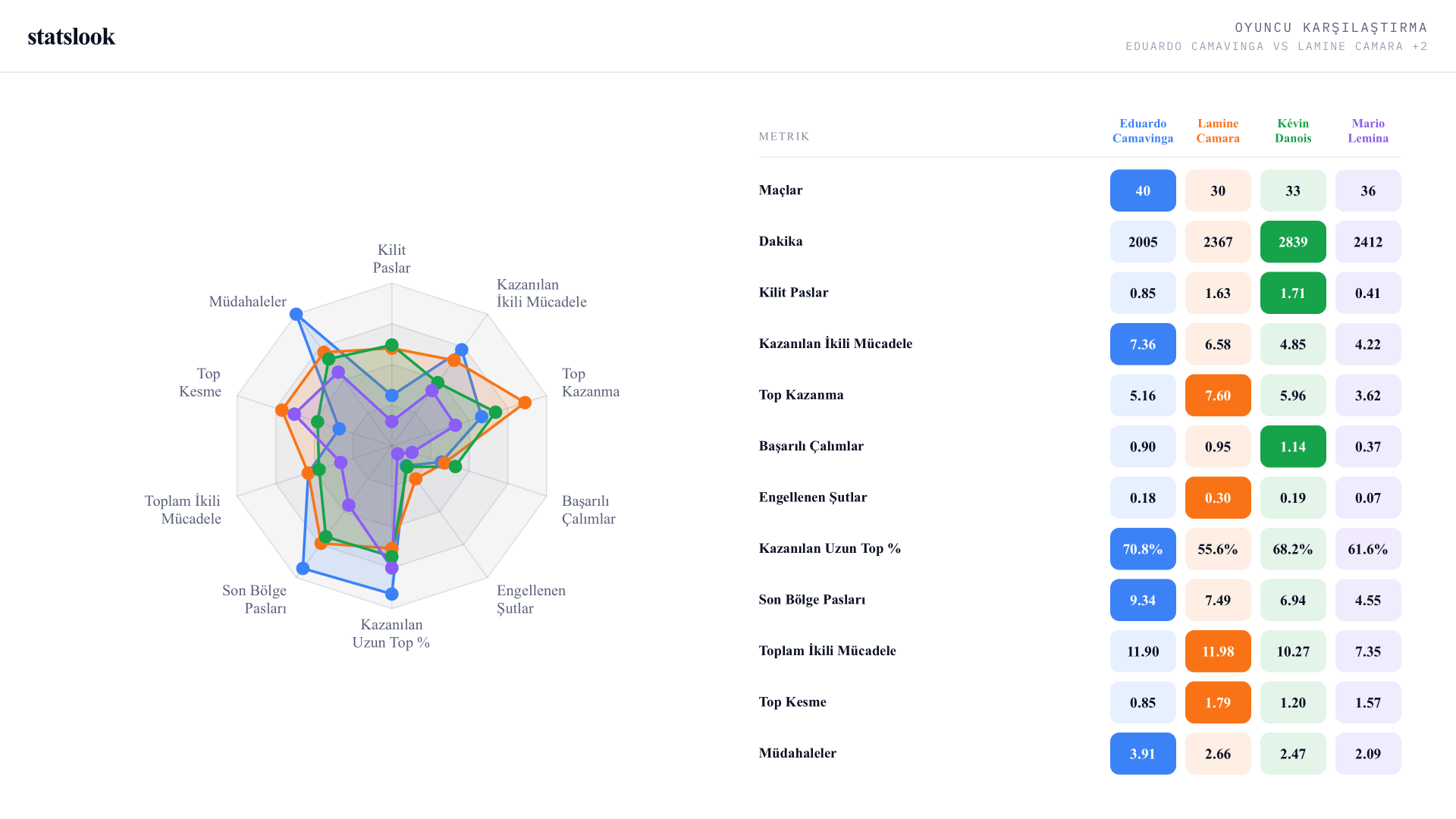
Task: Click the METRIK column header
Action: click(x=784, y=136)
